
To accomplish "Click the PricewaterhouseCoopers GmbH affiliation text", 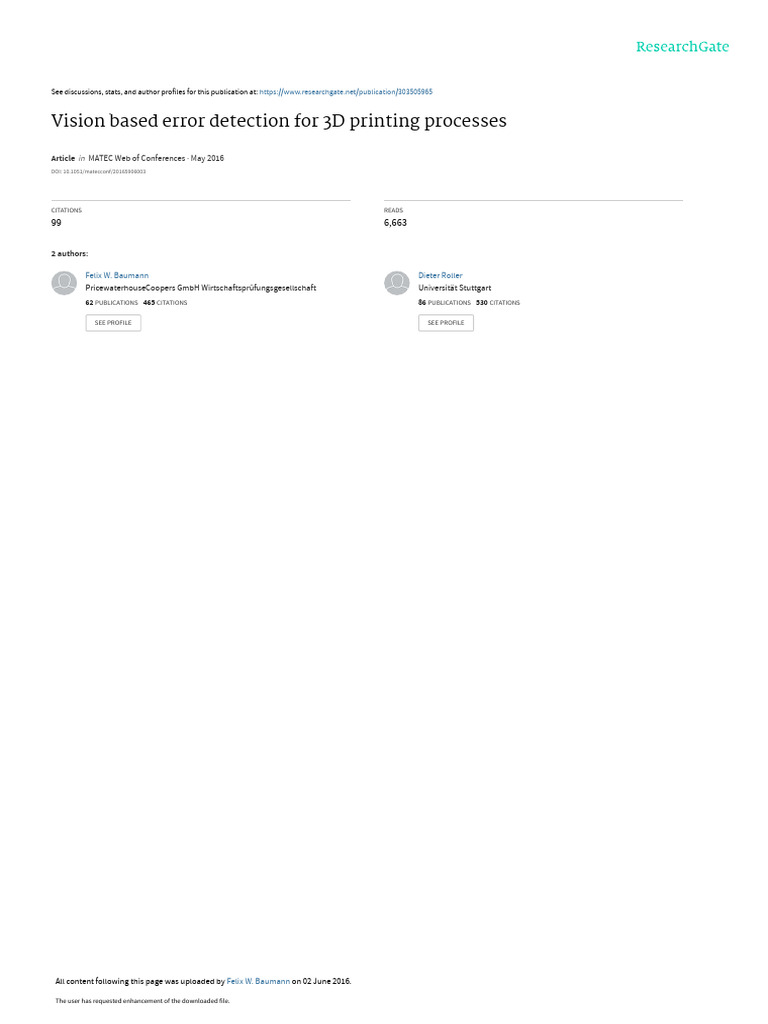I will pyautogui.click(x=200, y=288).
